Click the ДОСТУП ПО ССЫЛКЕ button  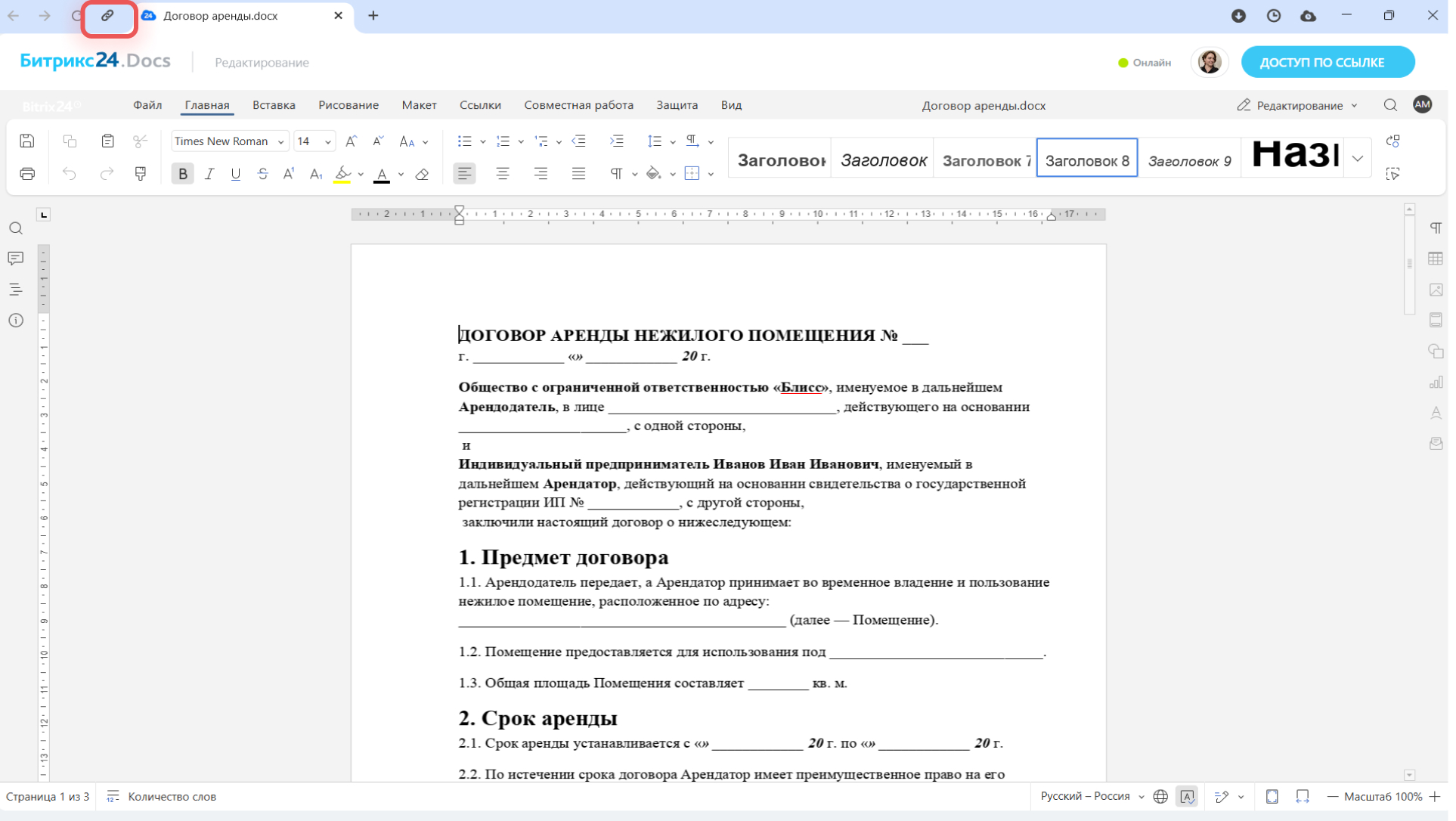click(x=1327, y=63)
